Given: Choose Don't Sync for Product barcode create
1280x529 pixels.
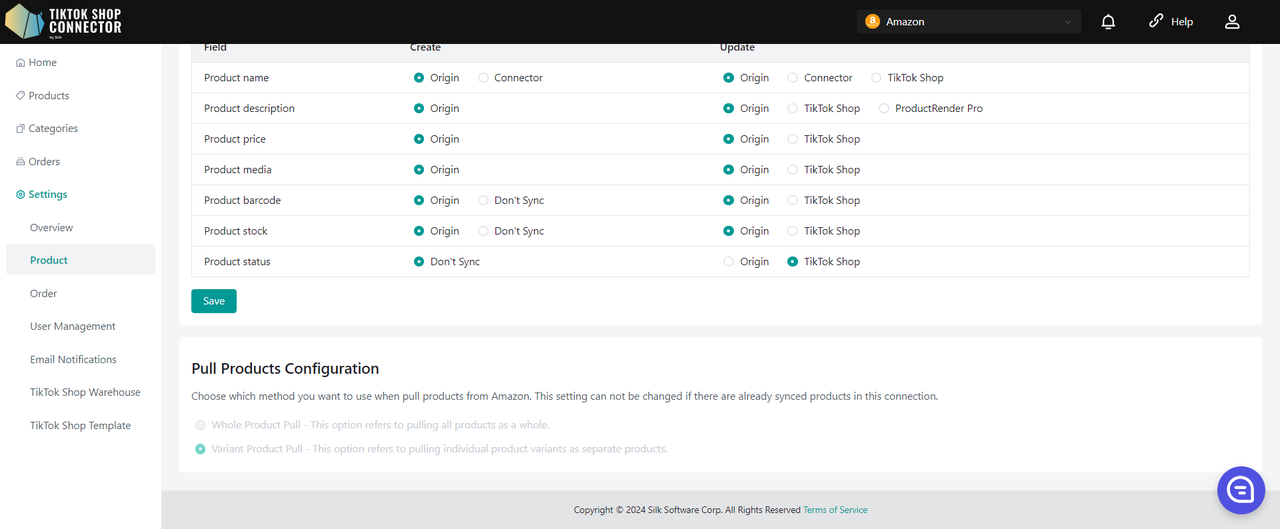Looking at the screenshot, I should pyautogui.click(x=484, y=201).
